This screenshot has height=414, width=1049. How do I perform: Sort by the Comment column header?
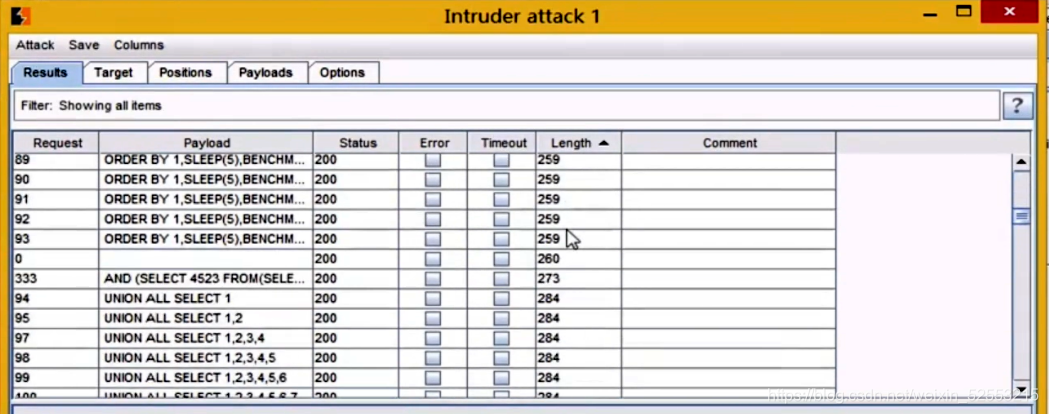tap(729, 143)
